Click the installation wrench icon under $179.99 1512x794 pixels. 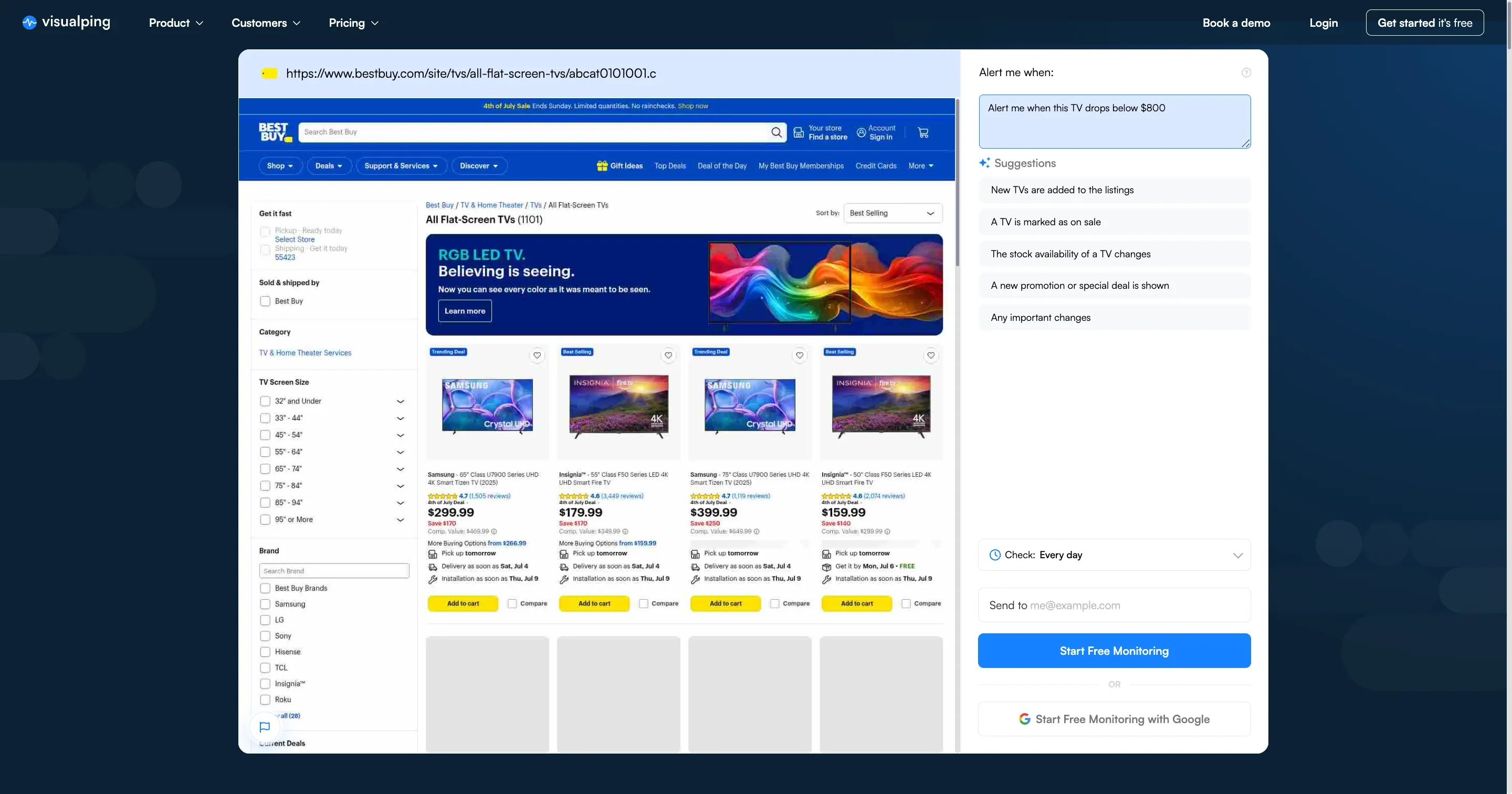pyautogui.click(x=564, y=579)
